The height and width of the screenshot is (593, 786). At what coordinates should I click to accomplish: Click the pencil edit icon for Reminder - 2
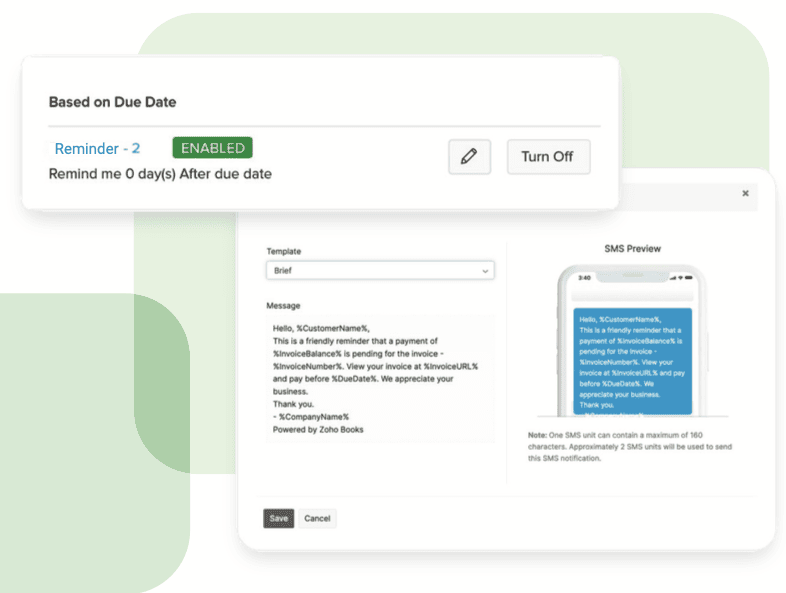coord(469,157)
